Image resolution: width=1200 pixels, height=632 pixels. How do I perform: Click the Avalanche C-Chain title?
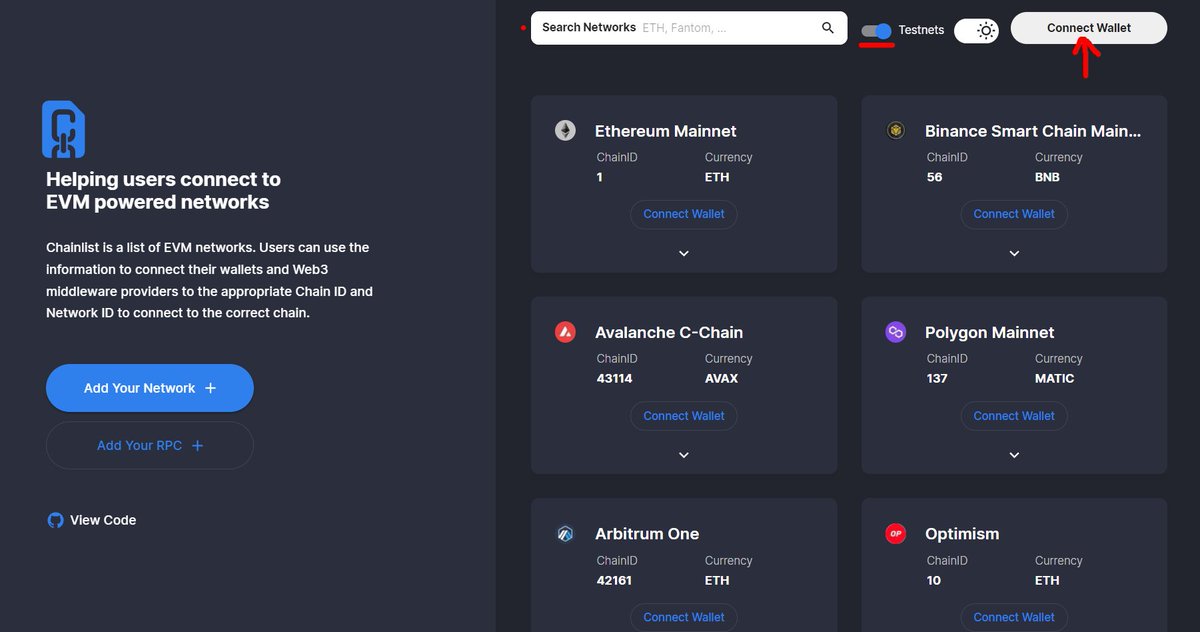(669, 332)
